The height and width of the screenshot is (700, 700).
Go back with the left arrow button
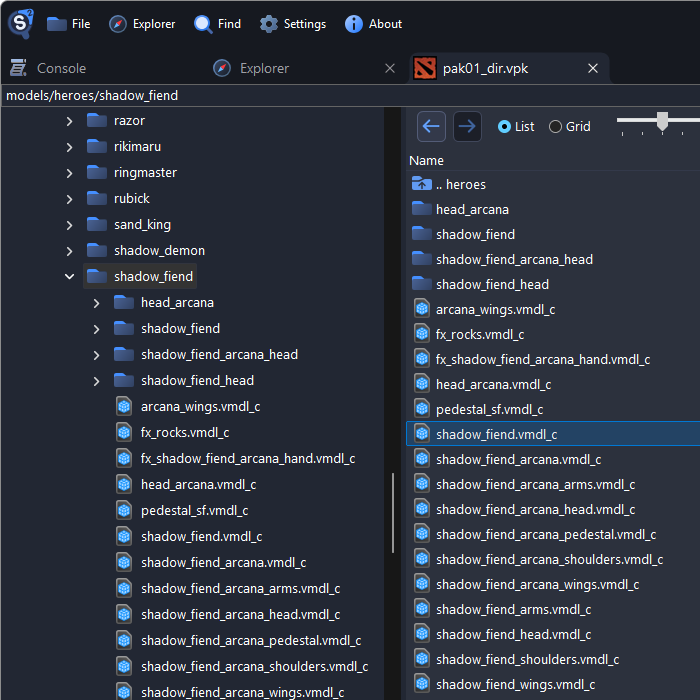431,126
